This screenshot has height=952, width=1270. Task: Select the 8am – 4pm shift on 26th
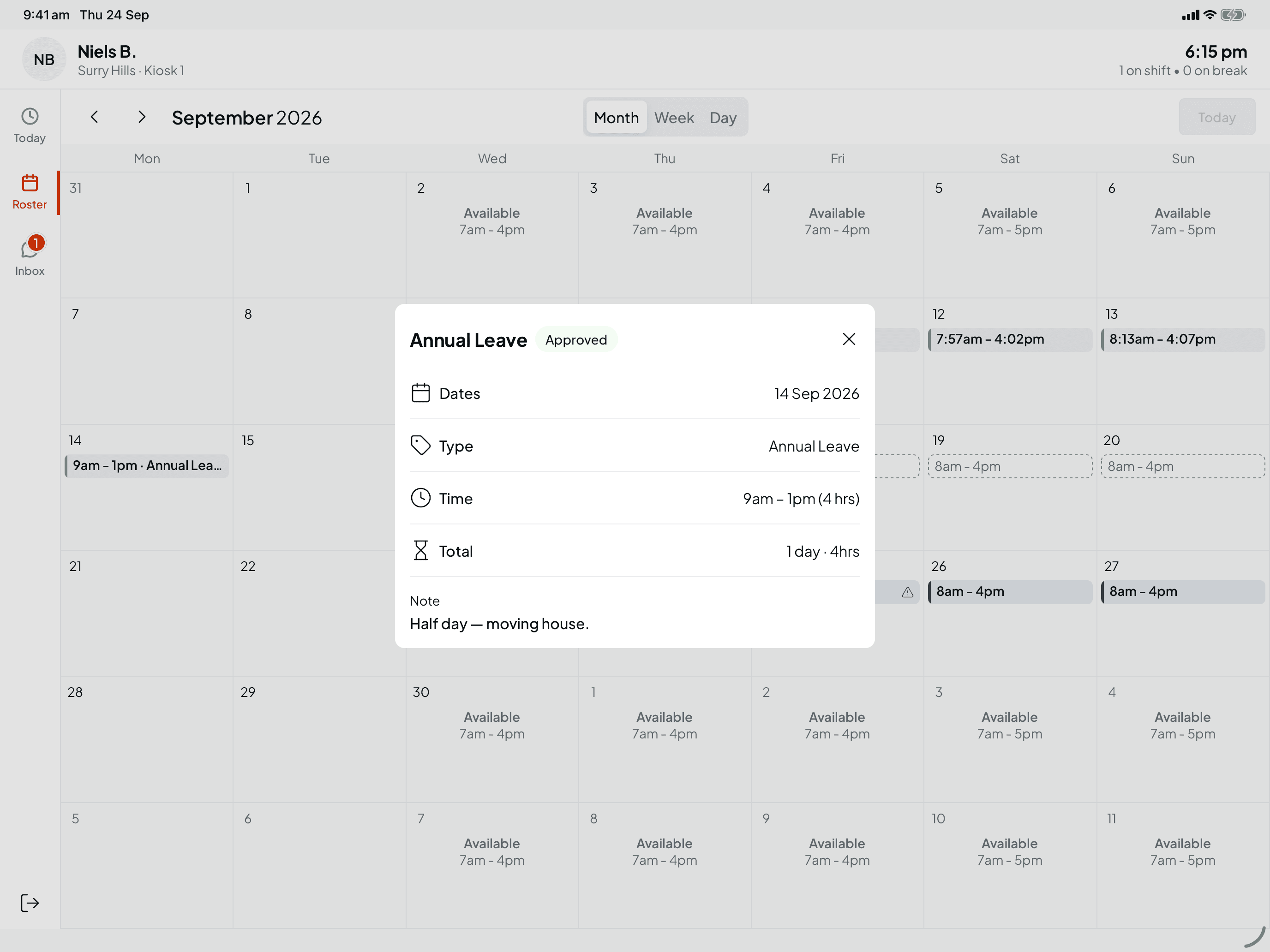pos(1010,592)
